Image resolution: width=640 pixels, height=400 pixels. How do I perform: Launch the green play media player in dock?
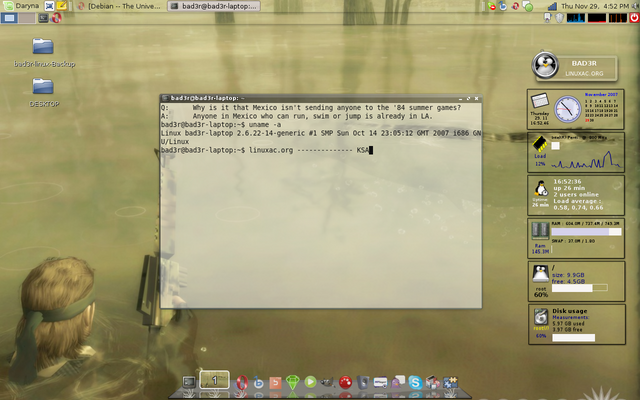310,382
